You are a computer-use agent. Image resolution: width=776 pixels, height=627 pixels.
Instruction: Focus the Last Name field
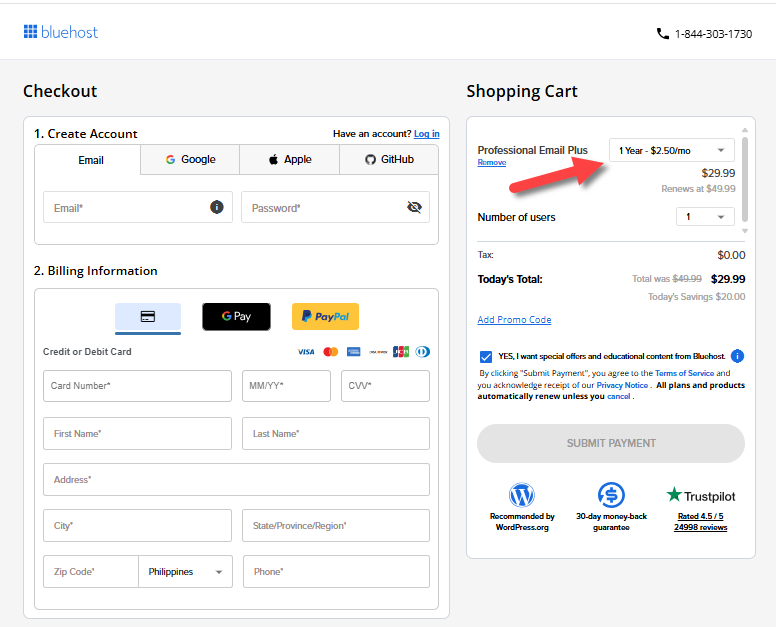point(336,434)
